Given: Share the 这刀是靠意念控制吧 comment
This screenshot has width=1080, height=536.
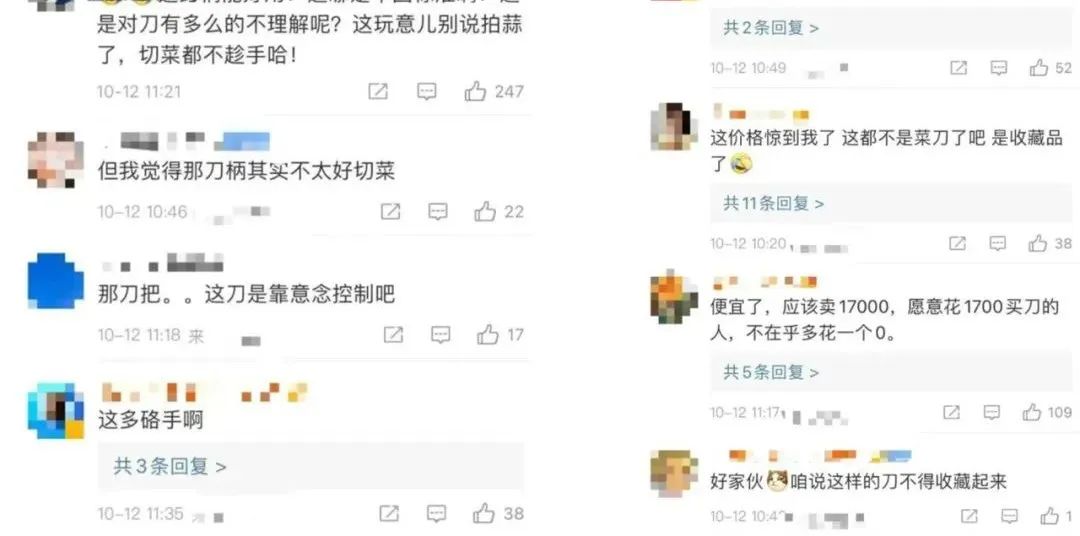Looking at the screenshot, I should 393,335.
